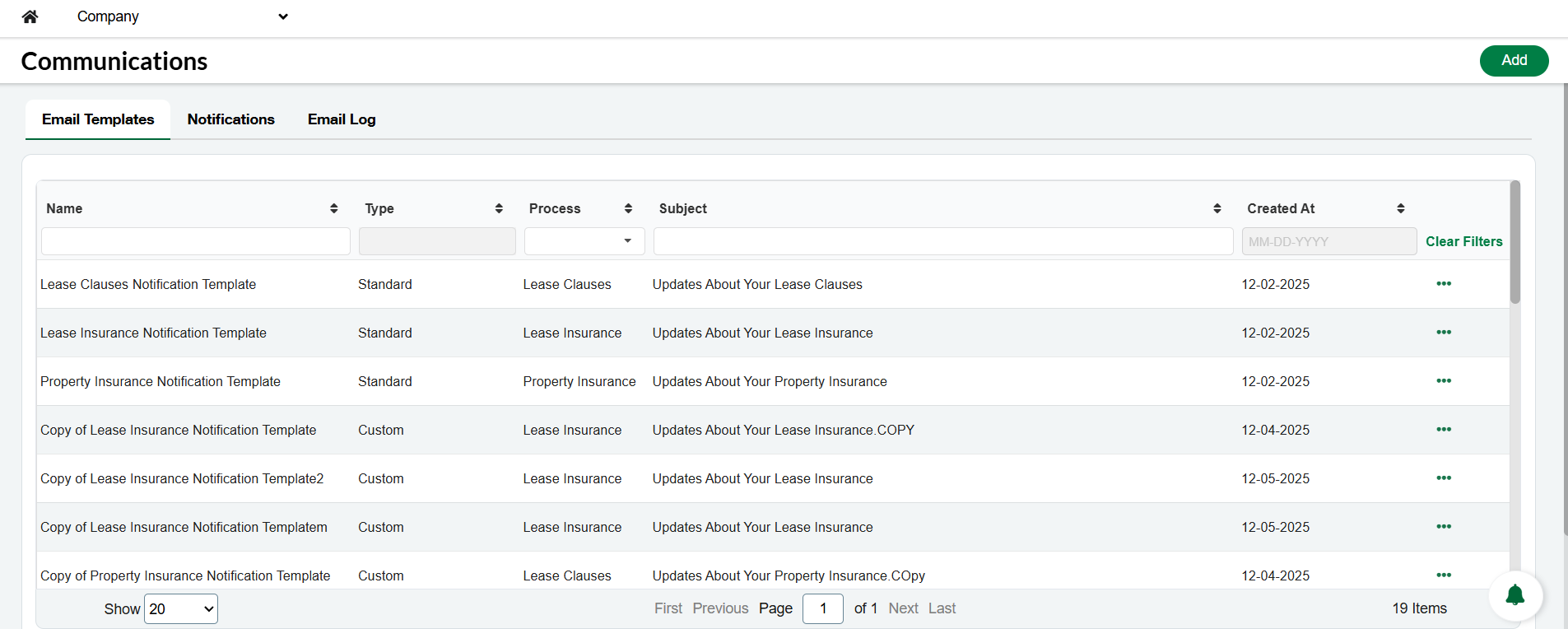The width and height of the screenshot is (1568, 629).
Task: Select 'Property Insurance Notification Template' name cell
Action: point(161,381)
